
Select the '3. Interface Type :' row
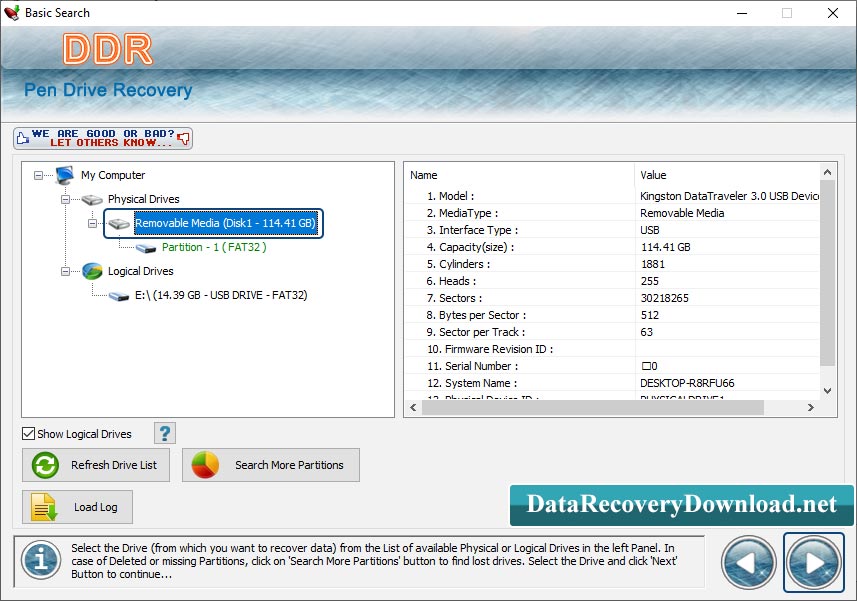(612, 230)
